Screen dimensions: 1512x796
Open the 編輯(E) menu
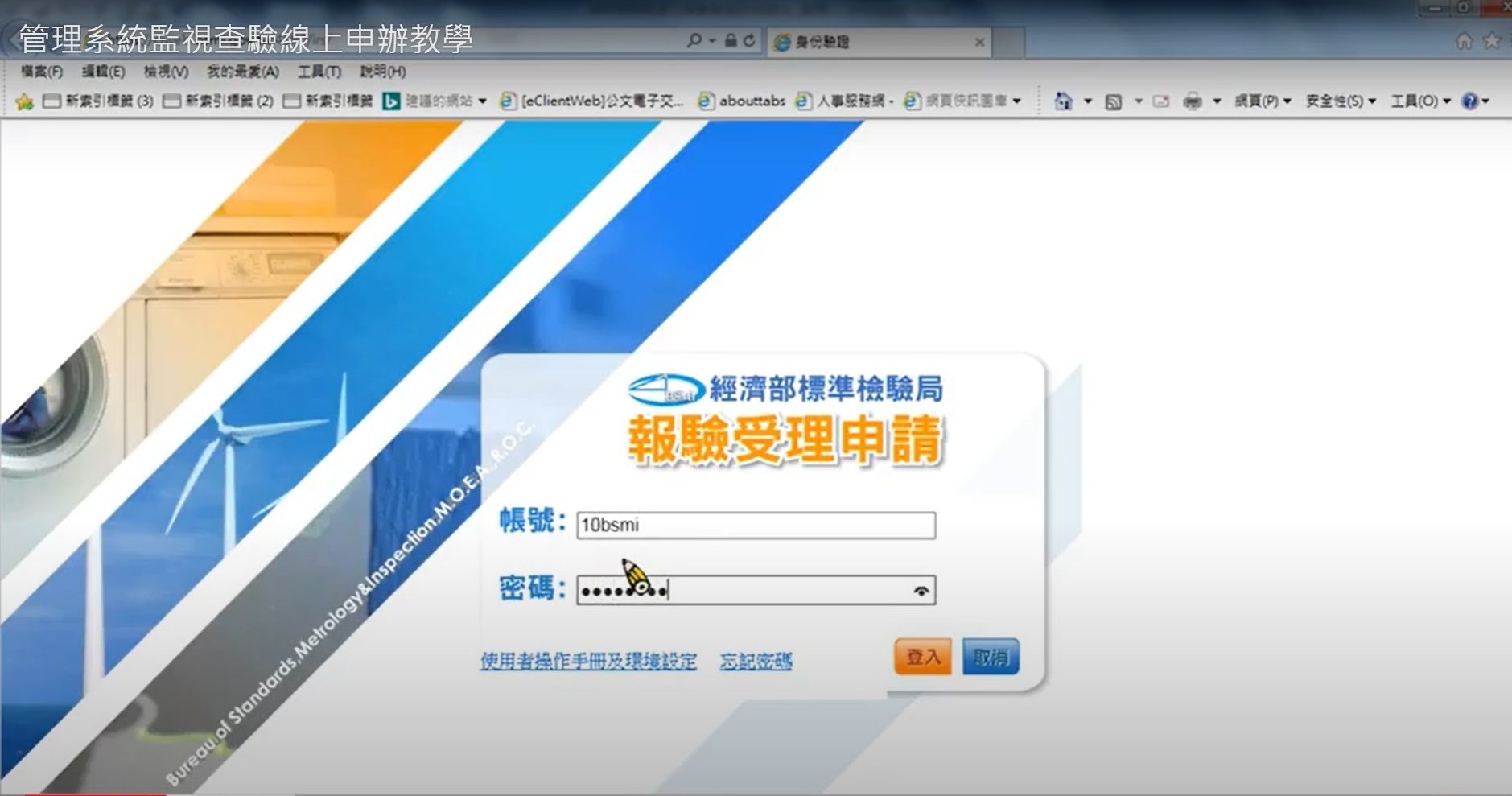(103, 72)
